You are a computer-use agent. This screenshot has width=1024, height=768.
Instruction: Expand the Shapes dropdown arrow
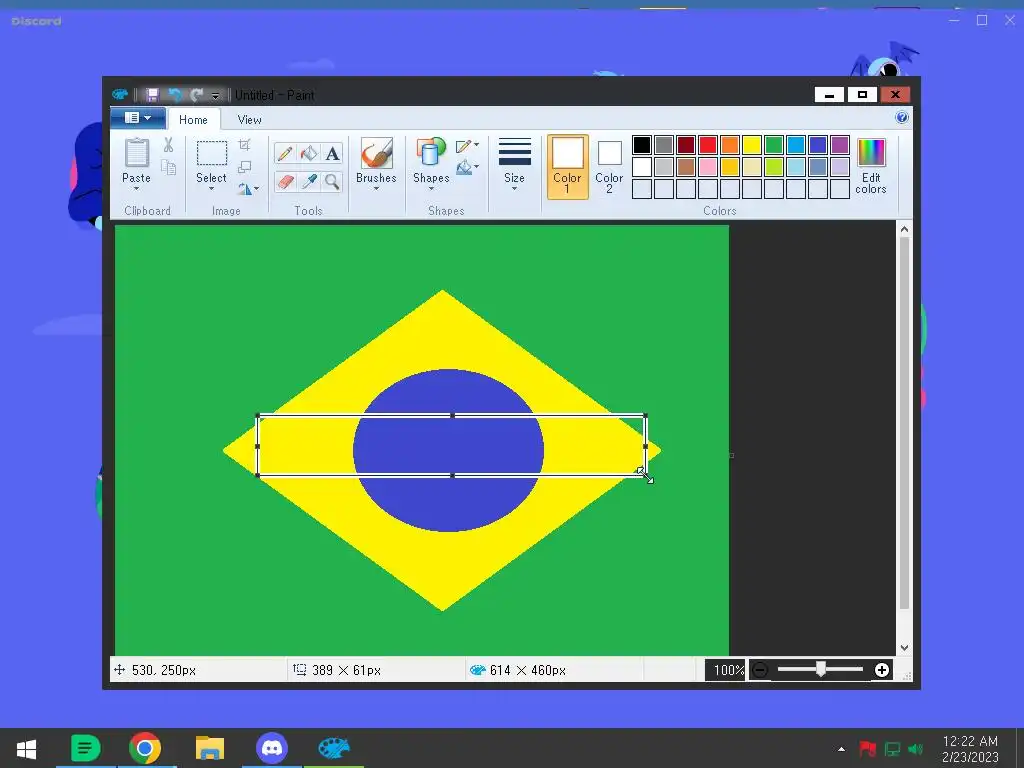(x=431, y=189)
